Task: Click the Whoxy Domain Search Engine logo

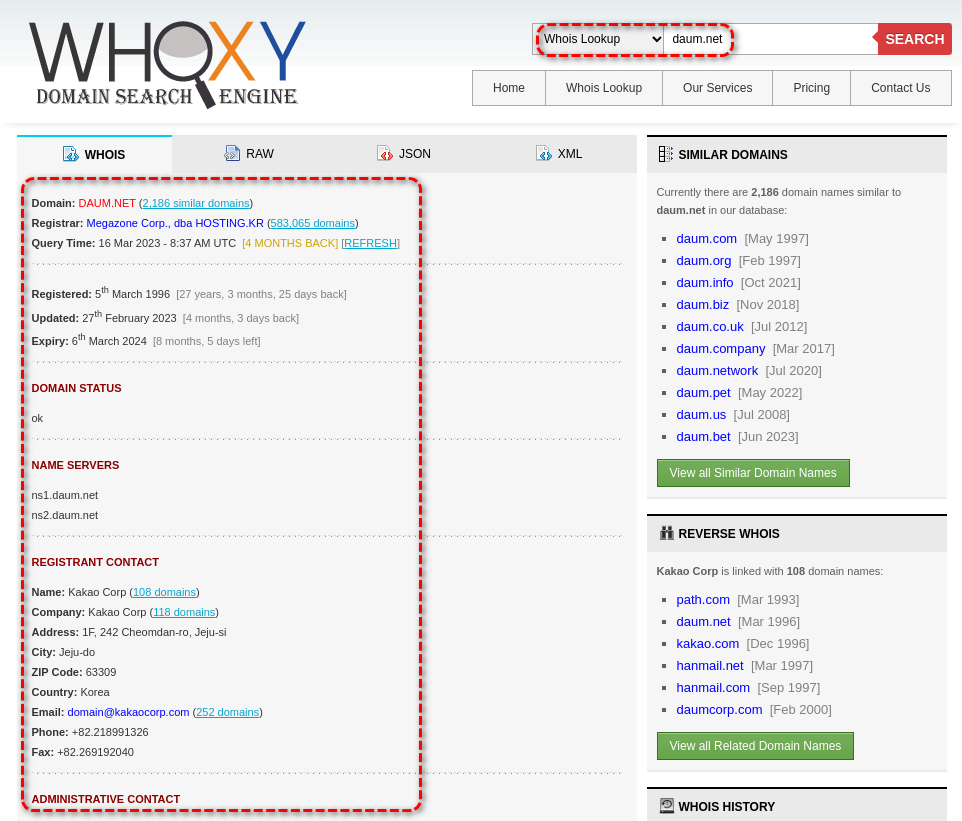Action: click(167, 64)
